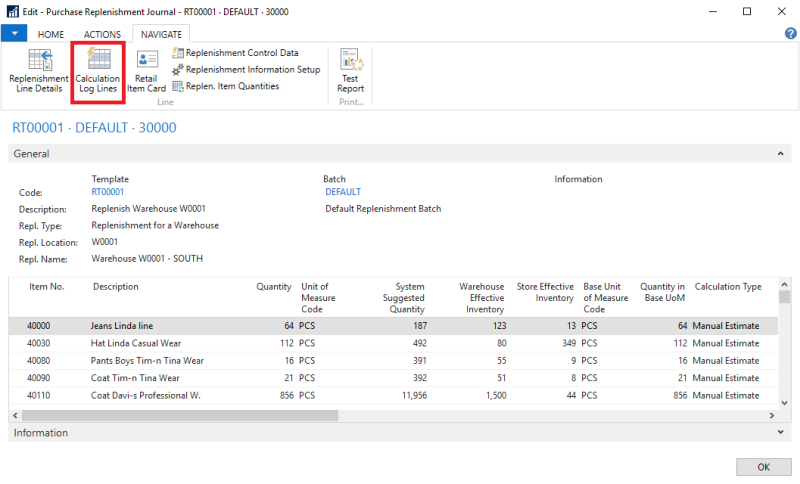Click the Store Effective Inventory header
This screenshot has height=484, width=800.
pos(545,292)
